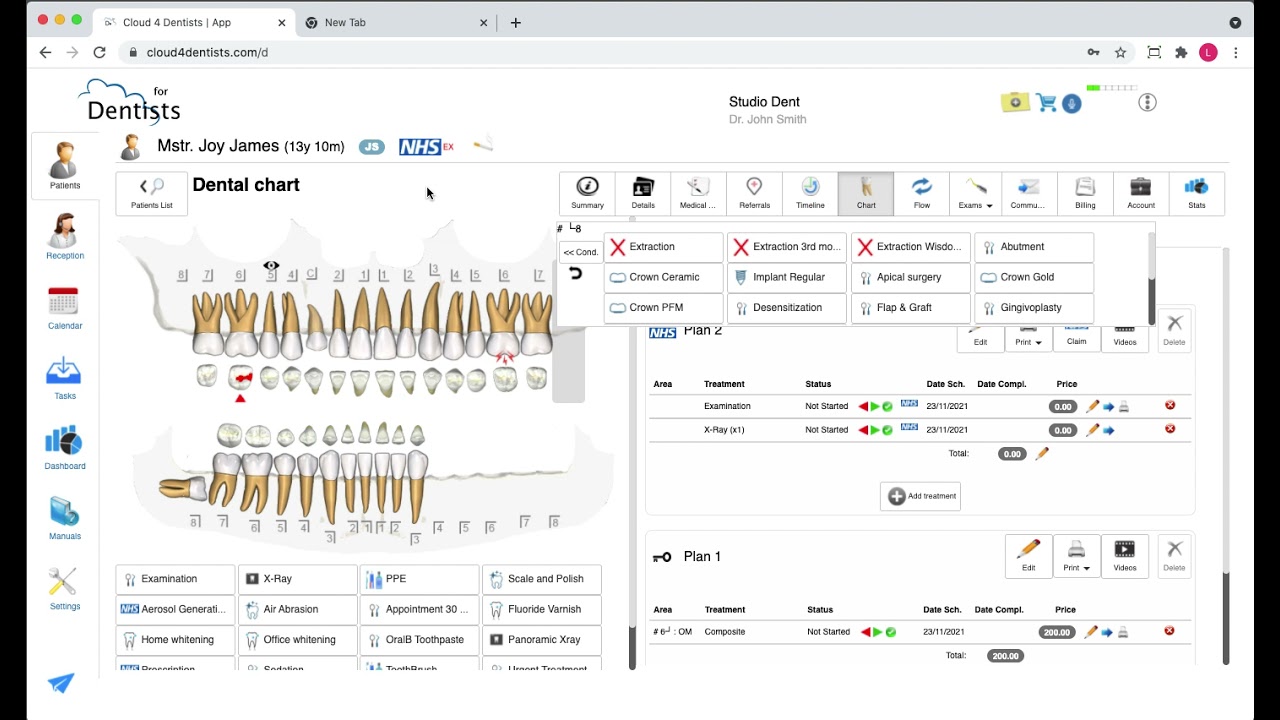This screenshot has height=720, width=1280.
Task: Select the Flap & Graft treatment
Action: [911, 308]
